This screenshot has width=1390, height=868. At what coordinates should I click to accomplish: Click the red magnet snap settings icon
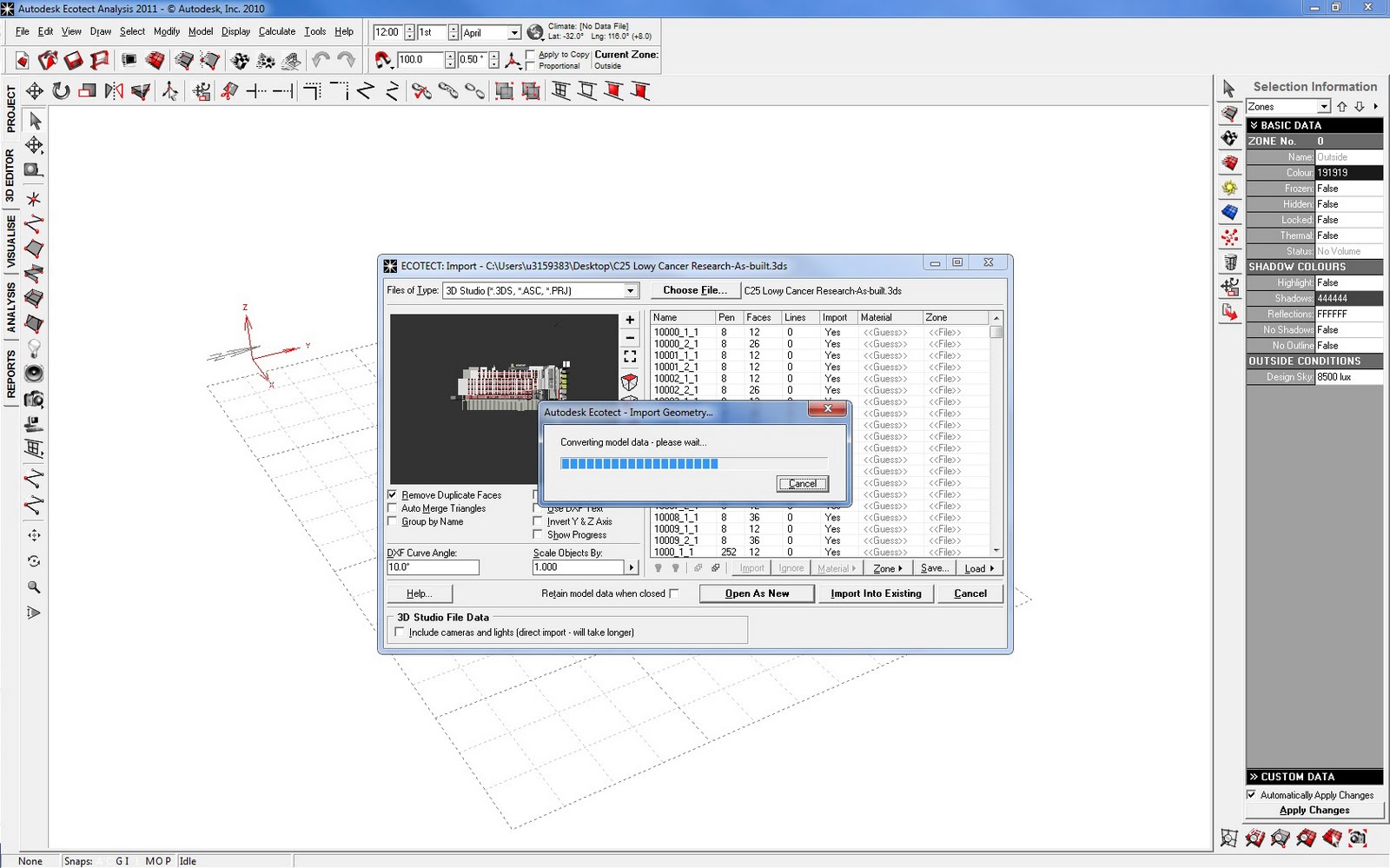click(x=383, y=60)
